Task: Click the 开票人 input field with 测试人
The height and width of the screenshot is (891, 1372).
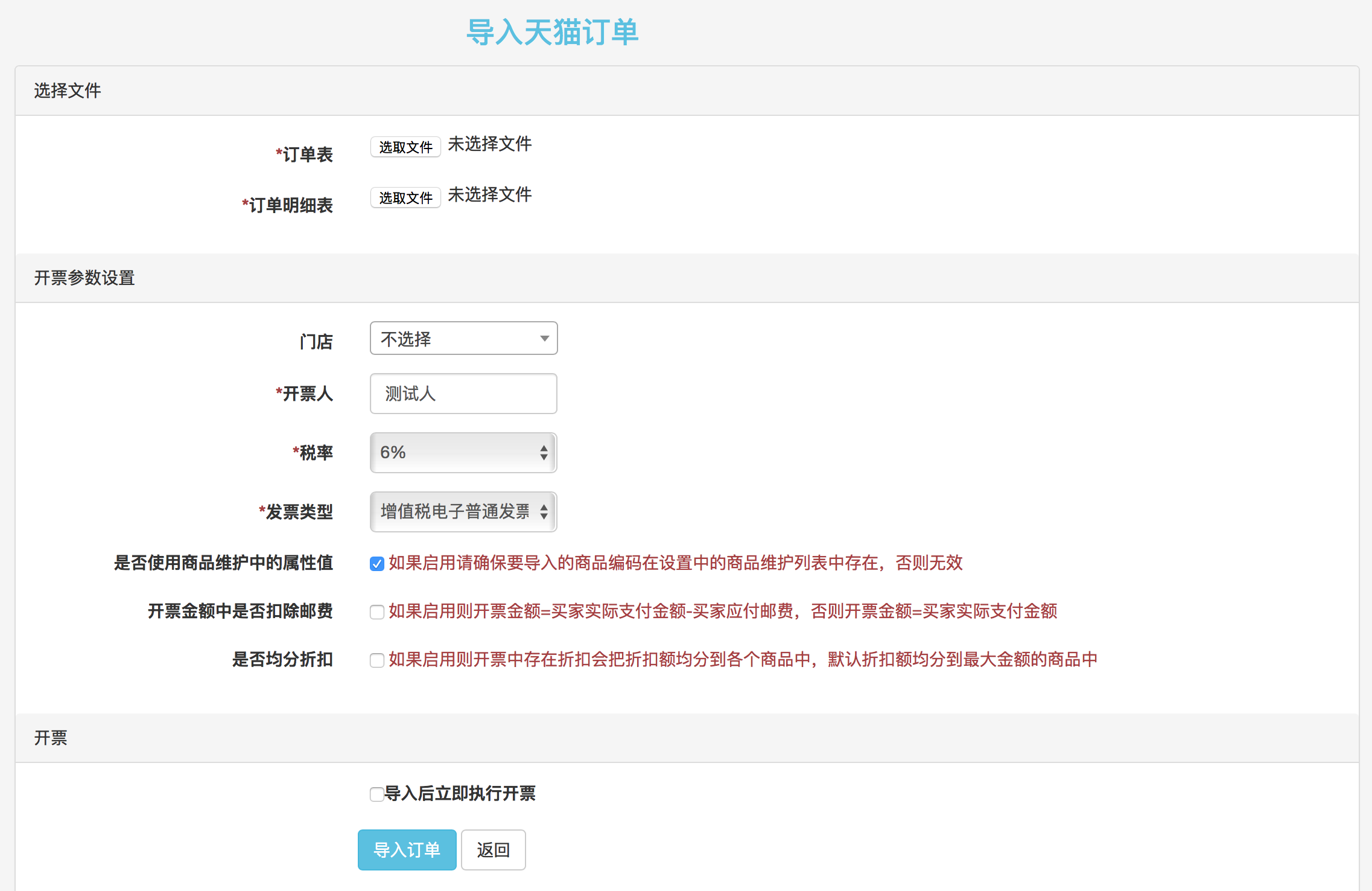Action: point(463,394)
